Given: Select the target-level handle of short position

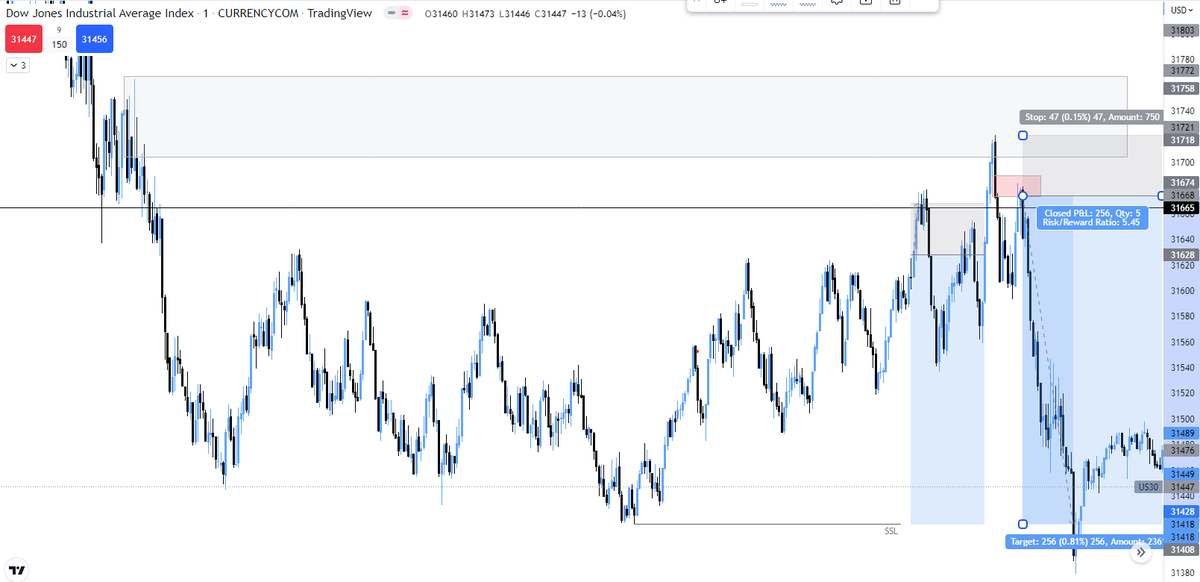Looking at the screenshot, I should coord(1022,523).
